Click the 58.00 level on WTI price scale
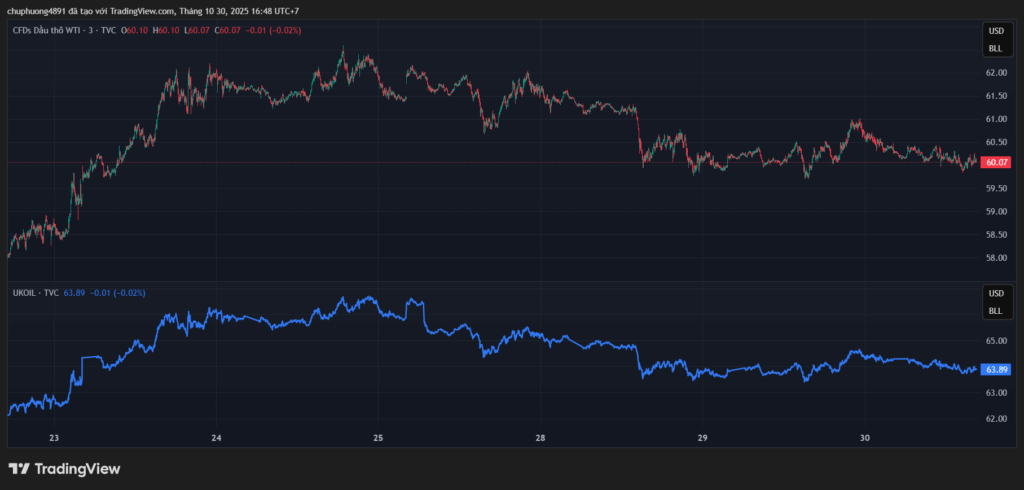This screenshot has height=490, width=1024. 996,258
